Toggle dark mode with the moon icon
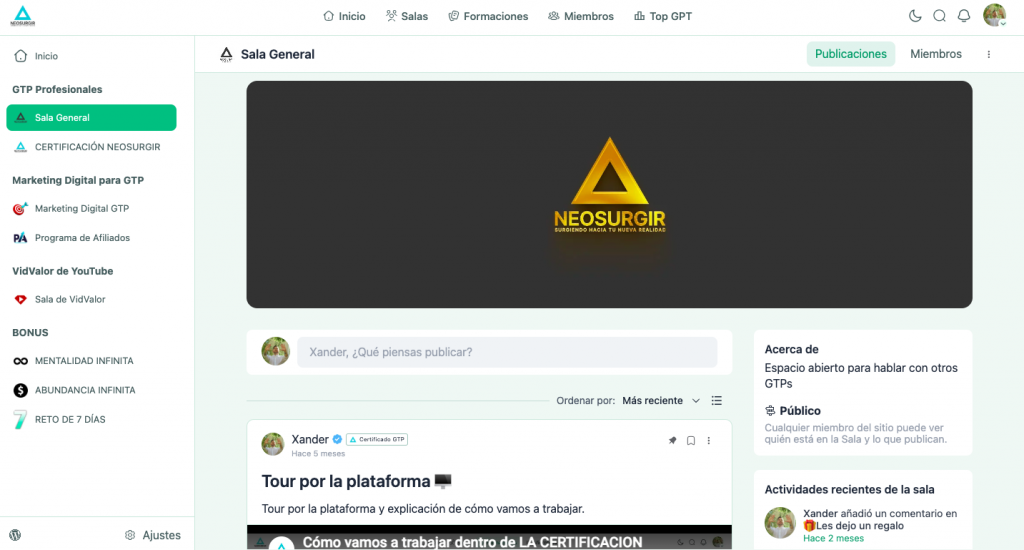 click(915, 16)
